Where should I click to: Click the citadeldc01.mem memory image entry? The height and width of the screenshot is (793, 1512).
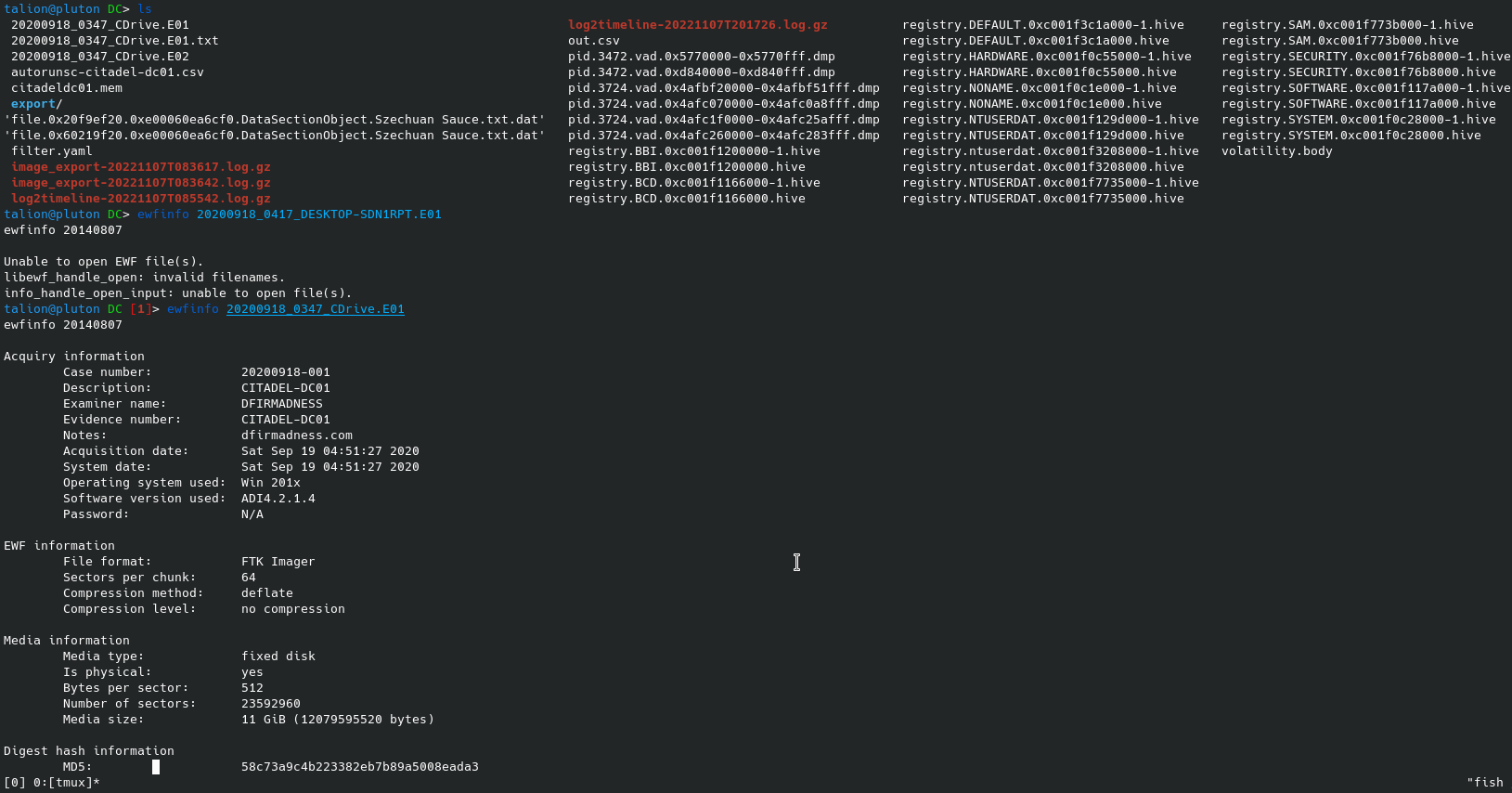click(66, 88)
